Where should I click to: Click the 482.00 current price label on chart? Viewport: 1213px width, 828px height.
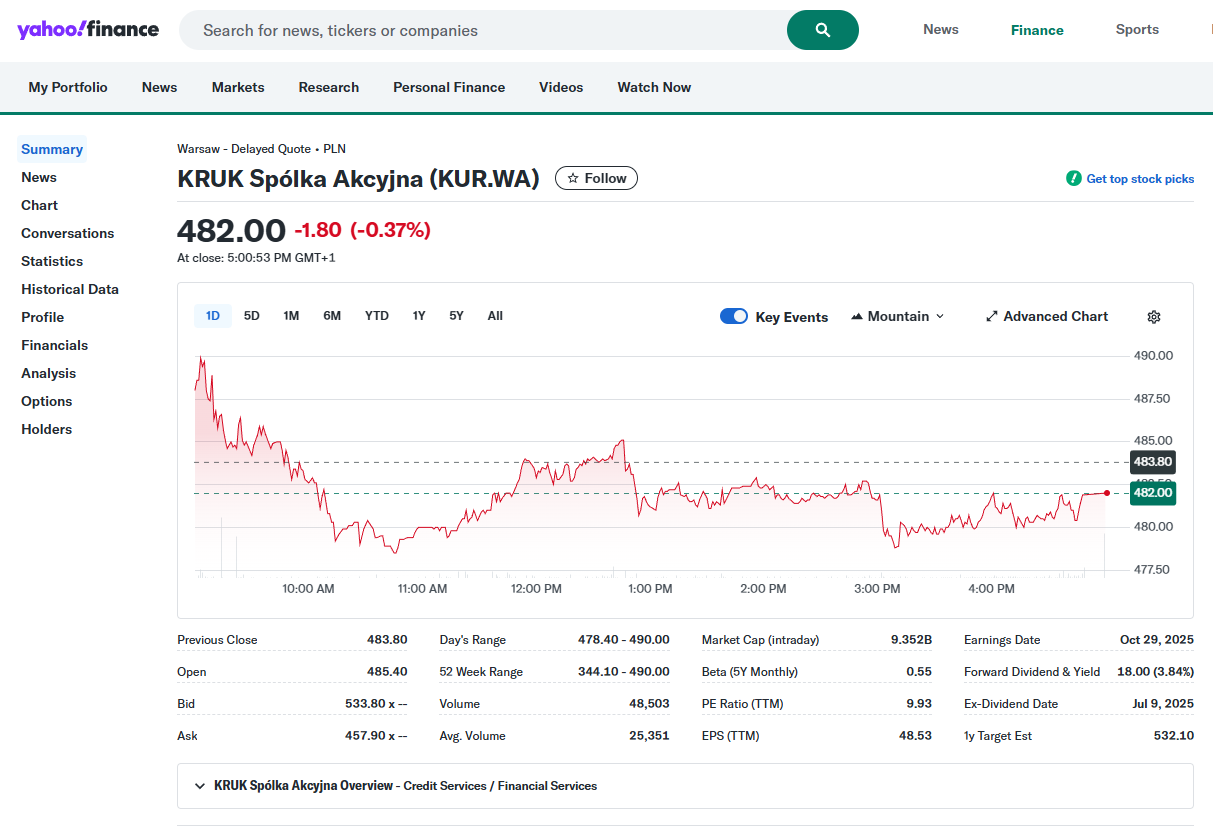(x=1152, y=493)
